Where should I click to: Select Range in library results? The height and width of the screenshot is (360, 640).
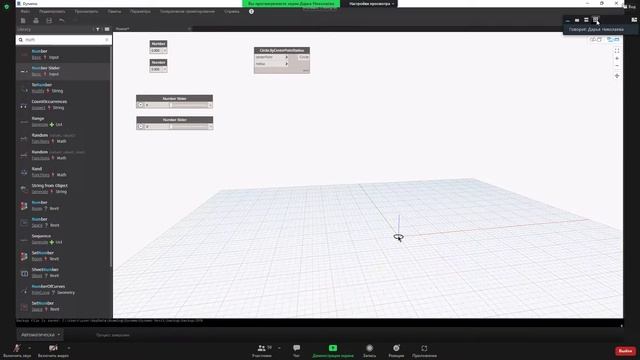pyautogui.click(x=63, y=121)
